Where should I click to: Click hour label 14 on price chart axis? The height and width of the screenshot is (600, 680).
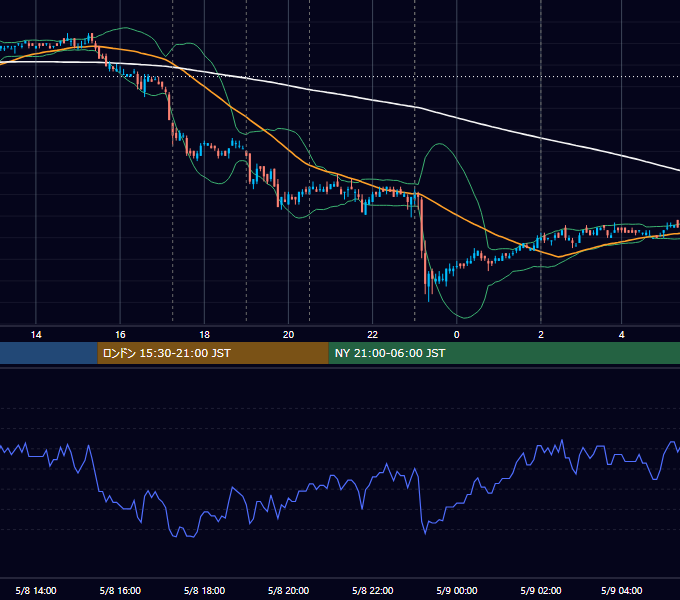[36, 334]
